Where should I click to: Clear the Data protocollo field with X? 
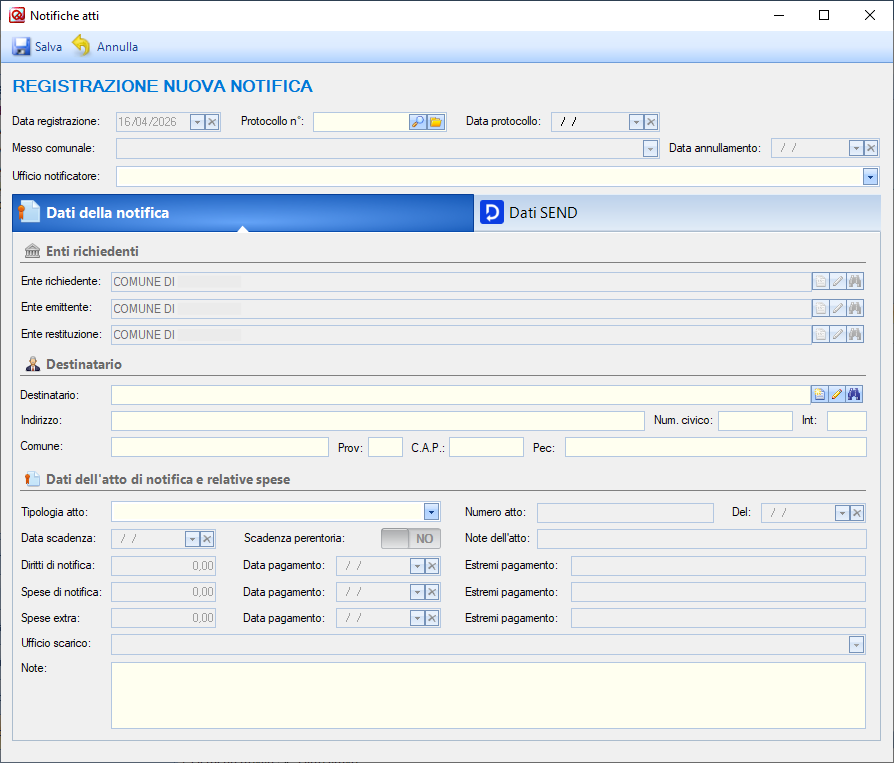coord(651,122)
